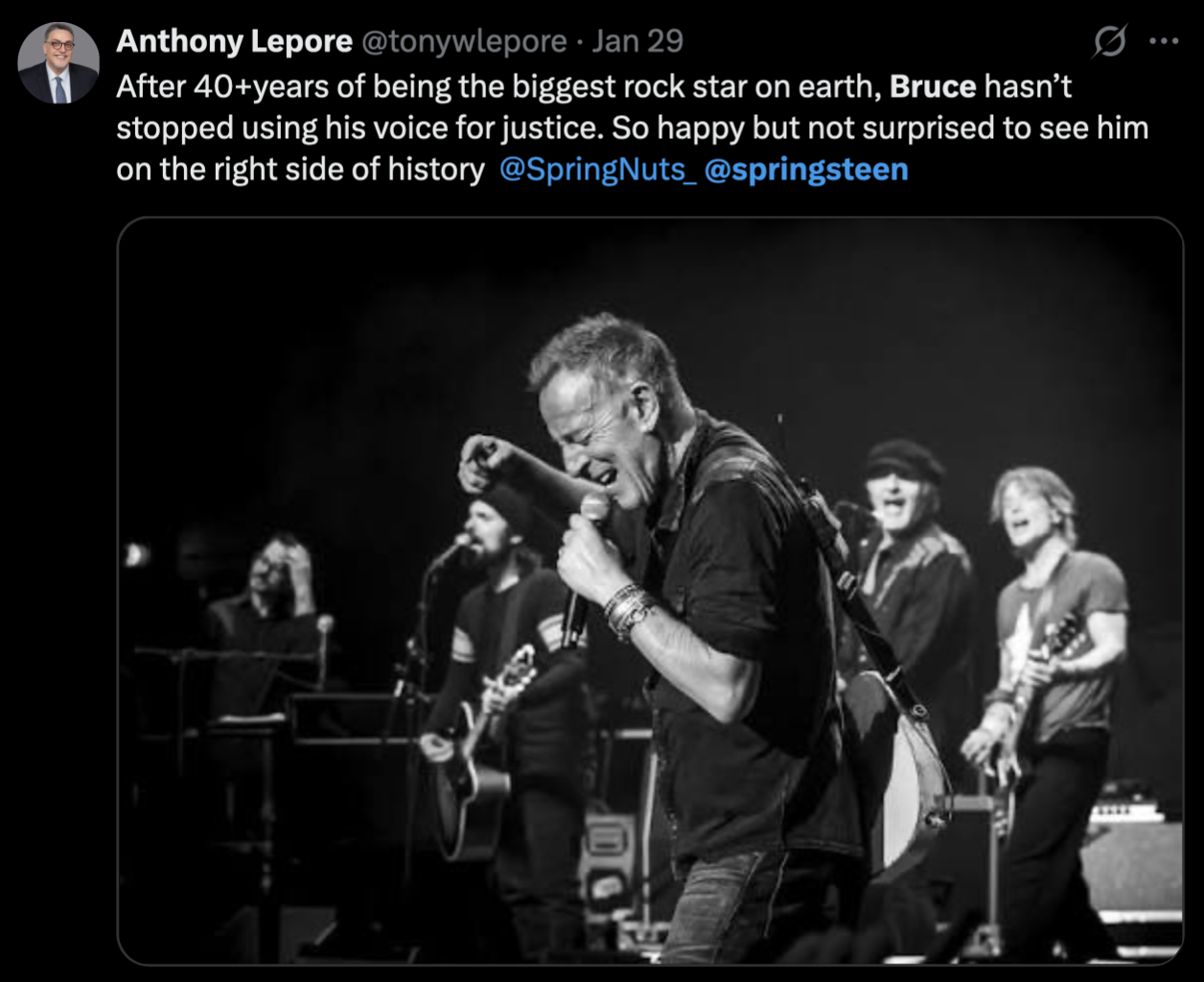Select the tweet text body
This screenshot has height=982, width=1204.
pyautogui.click(x=575, y=126)
